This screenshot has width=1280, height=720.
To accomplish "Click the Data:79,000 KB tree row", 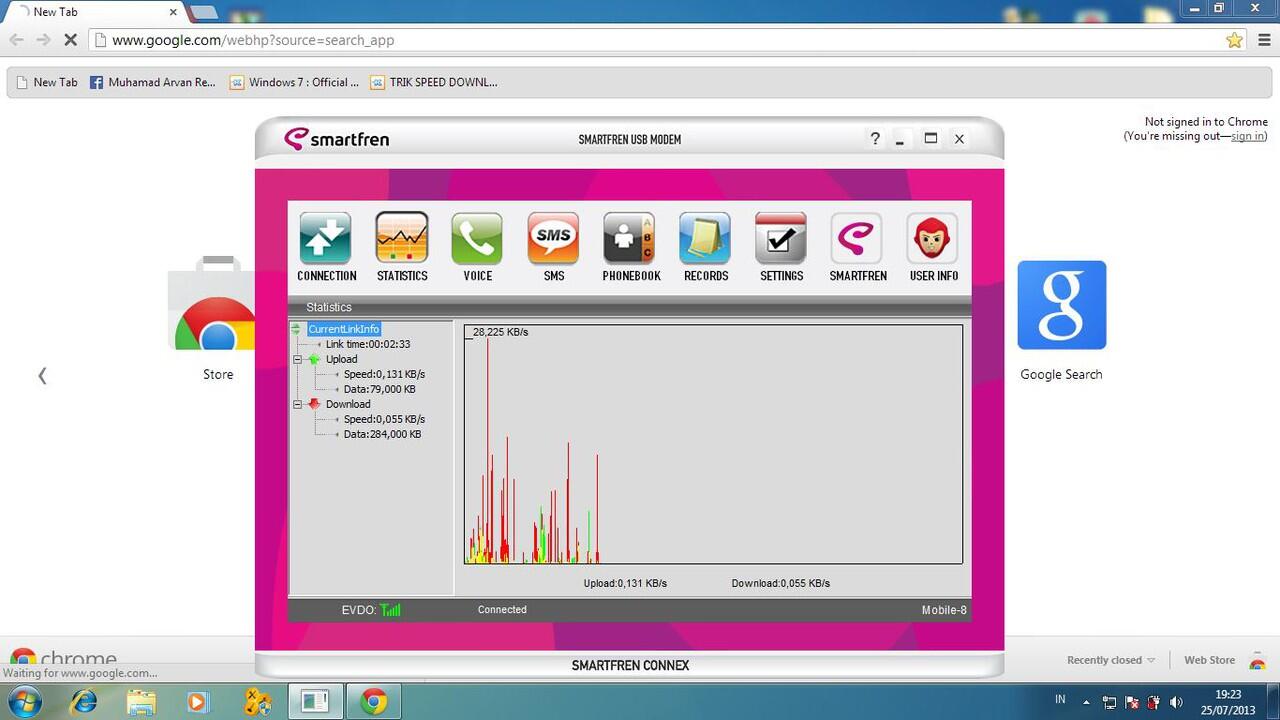I will [x=379, y=389].
